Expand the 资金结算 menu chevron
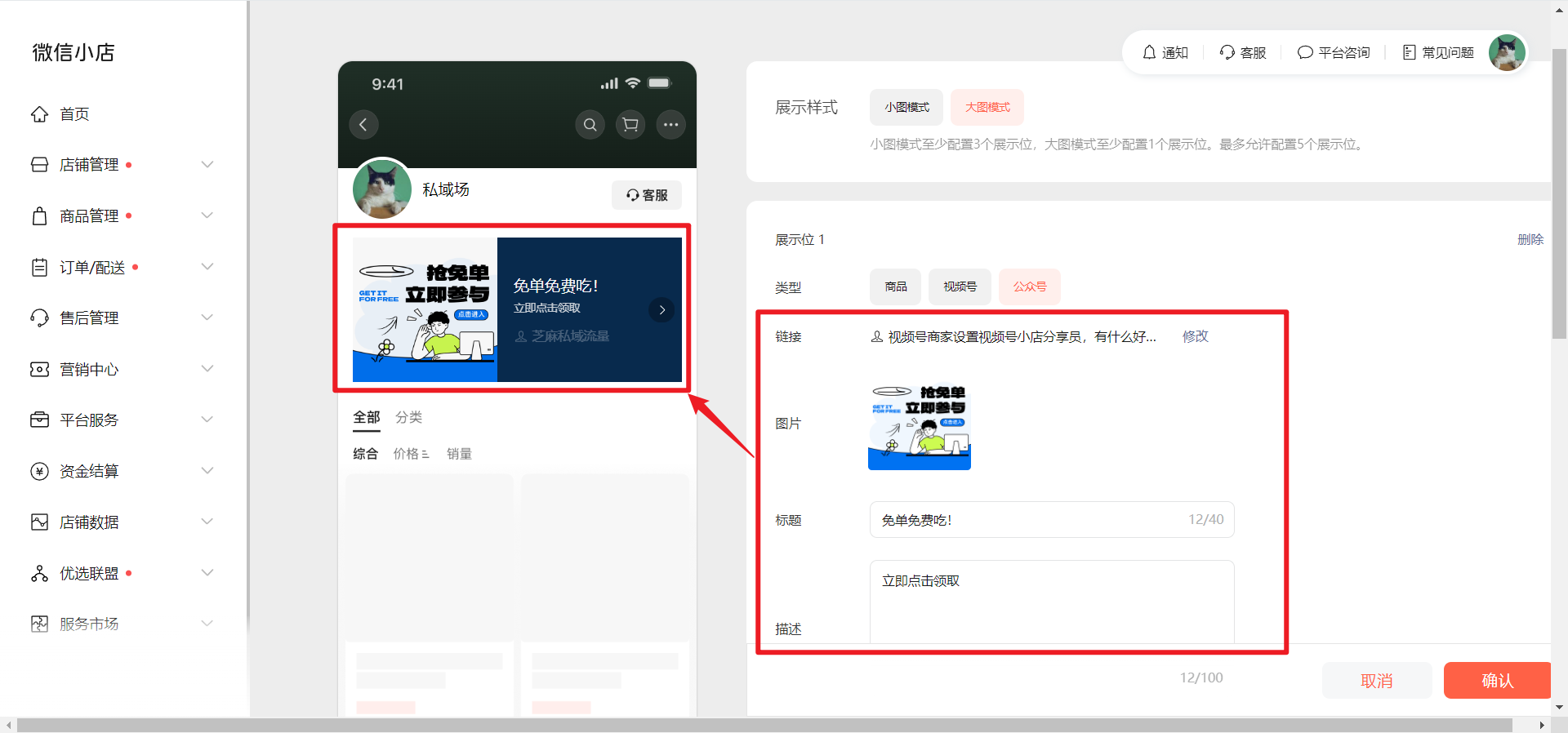 pos(207,471)
